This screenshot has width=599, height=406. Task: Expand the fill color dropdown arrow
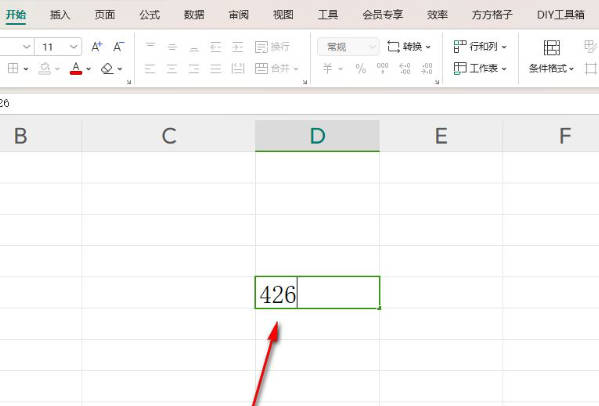57,69
